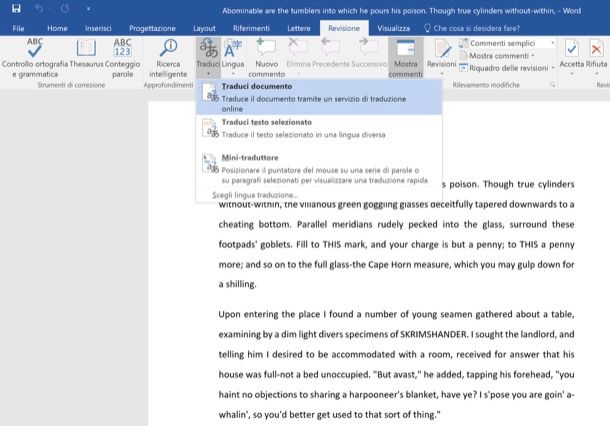Switch to the Home ribbon tab
The image size is (610, 426).
tap(57, 28)
